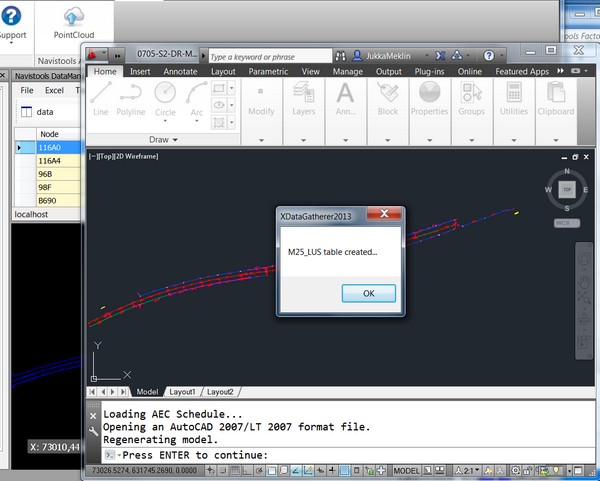Image resolution: width=600 pixels, height=481 pixels.
Task: Open the Properties ribbon panel
Action: pos(429,97)
